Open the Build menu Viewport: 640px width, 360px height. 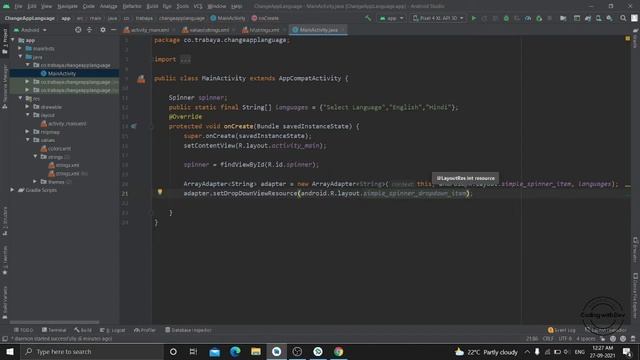coord(152,6)
